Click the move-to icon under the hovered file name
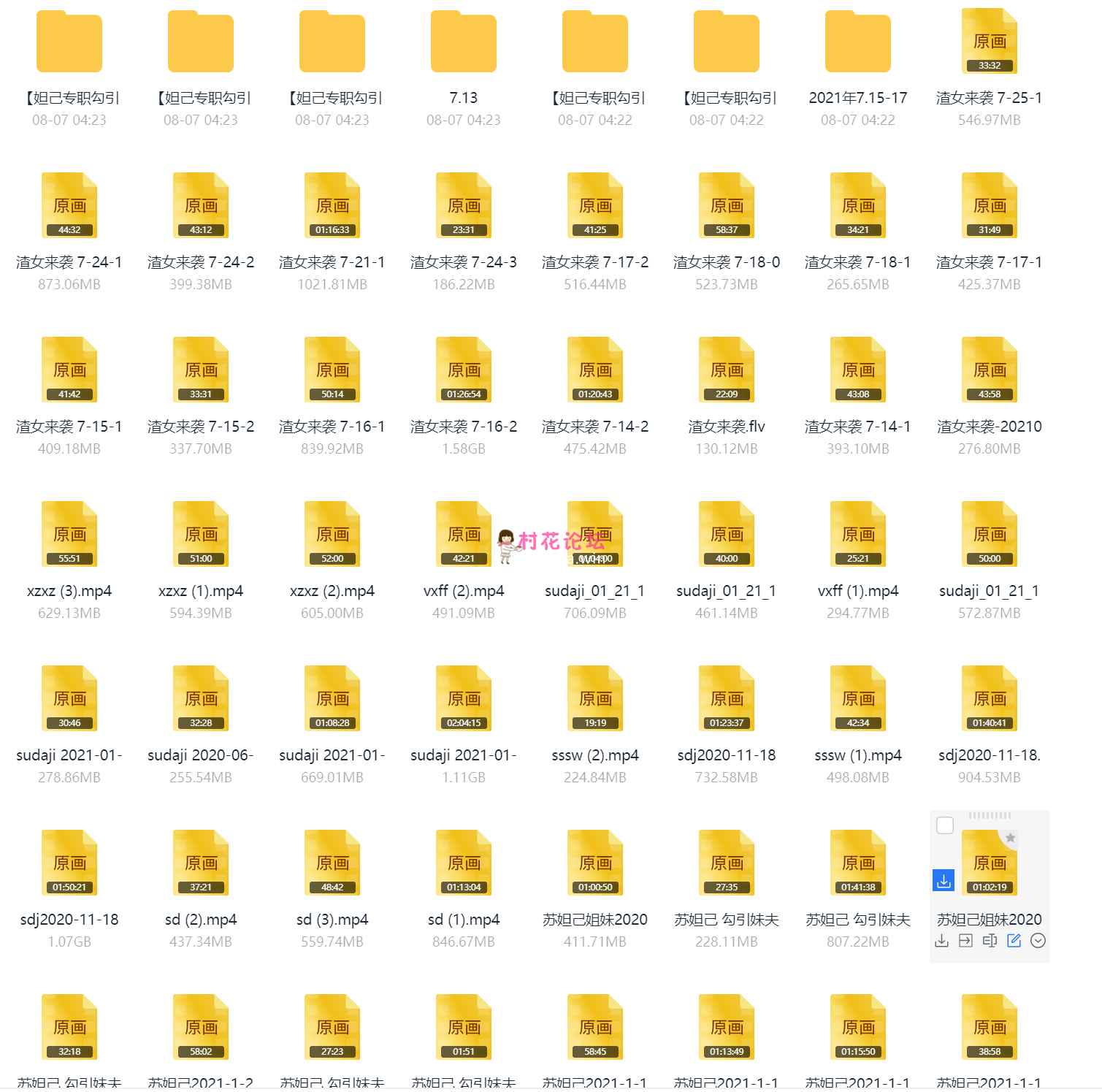 pyautogui.click(x=965, y=941)
